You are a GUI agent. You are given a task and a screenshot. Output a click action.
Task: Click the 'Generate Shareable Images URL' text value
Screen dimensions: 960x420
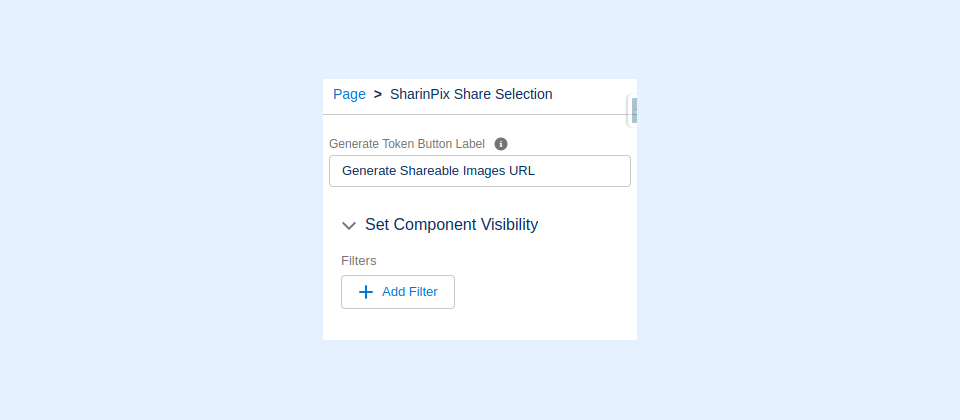[x=438, y=171]
